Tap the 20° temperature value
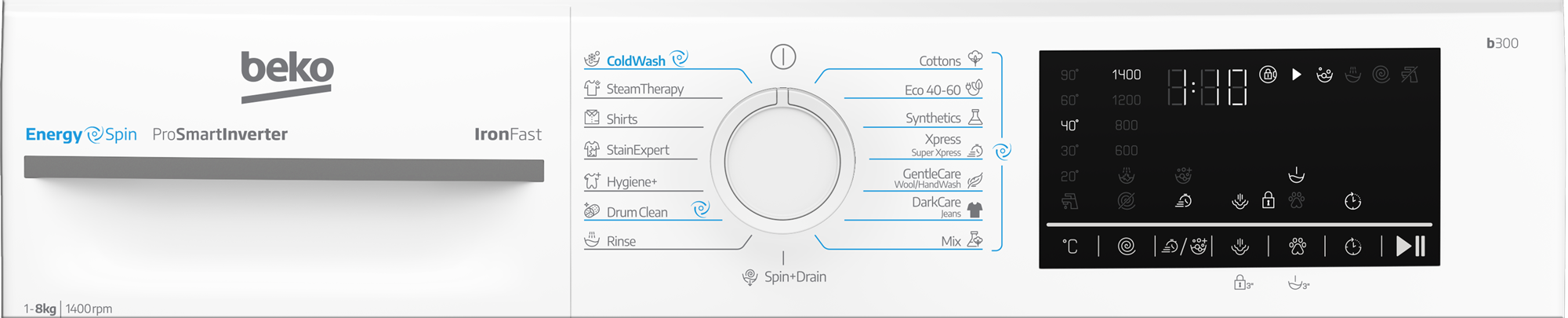 (1069, 176)
